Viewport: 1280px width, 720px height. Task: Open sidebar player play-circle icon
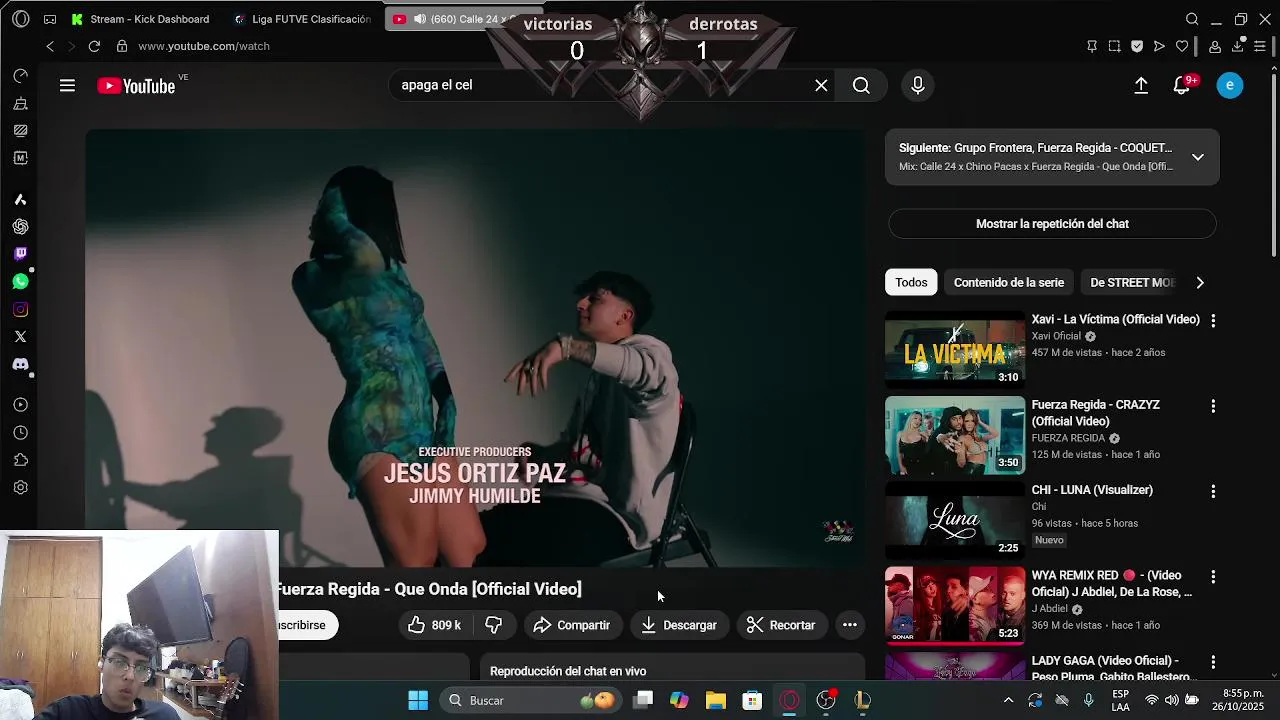(20, 405)
